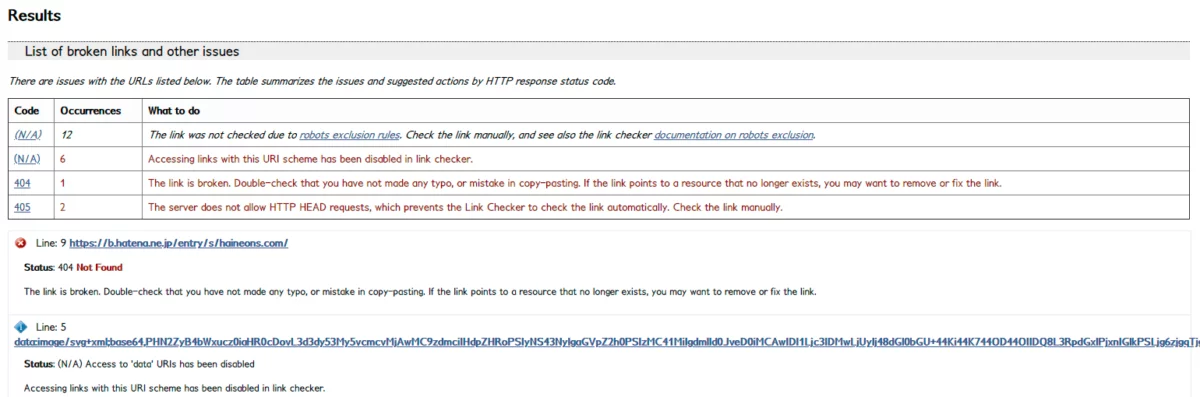
Task: Click 'Line: 9' label text
Action: tap(51, 243)
